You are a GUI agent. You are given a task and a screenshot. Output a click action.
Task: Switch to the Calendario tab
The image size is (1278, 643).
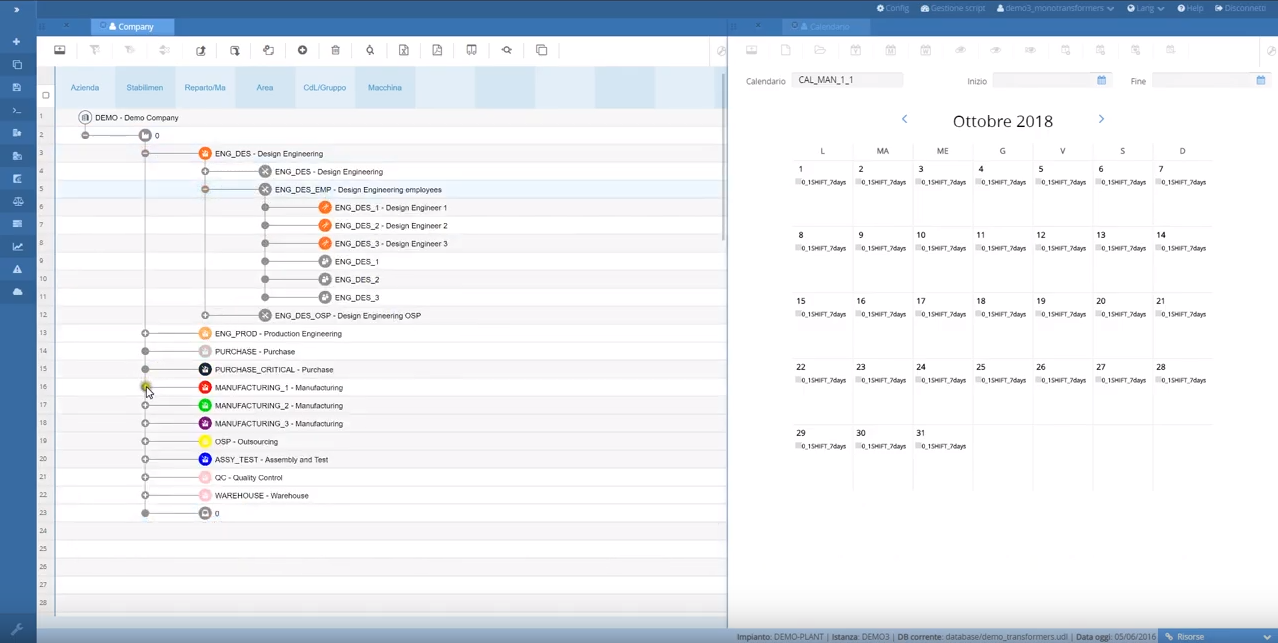pyautogui.click(x=824, y=27)
